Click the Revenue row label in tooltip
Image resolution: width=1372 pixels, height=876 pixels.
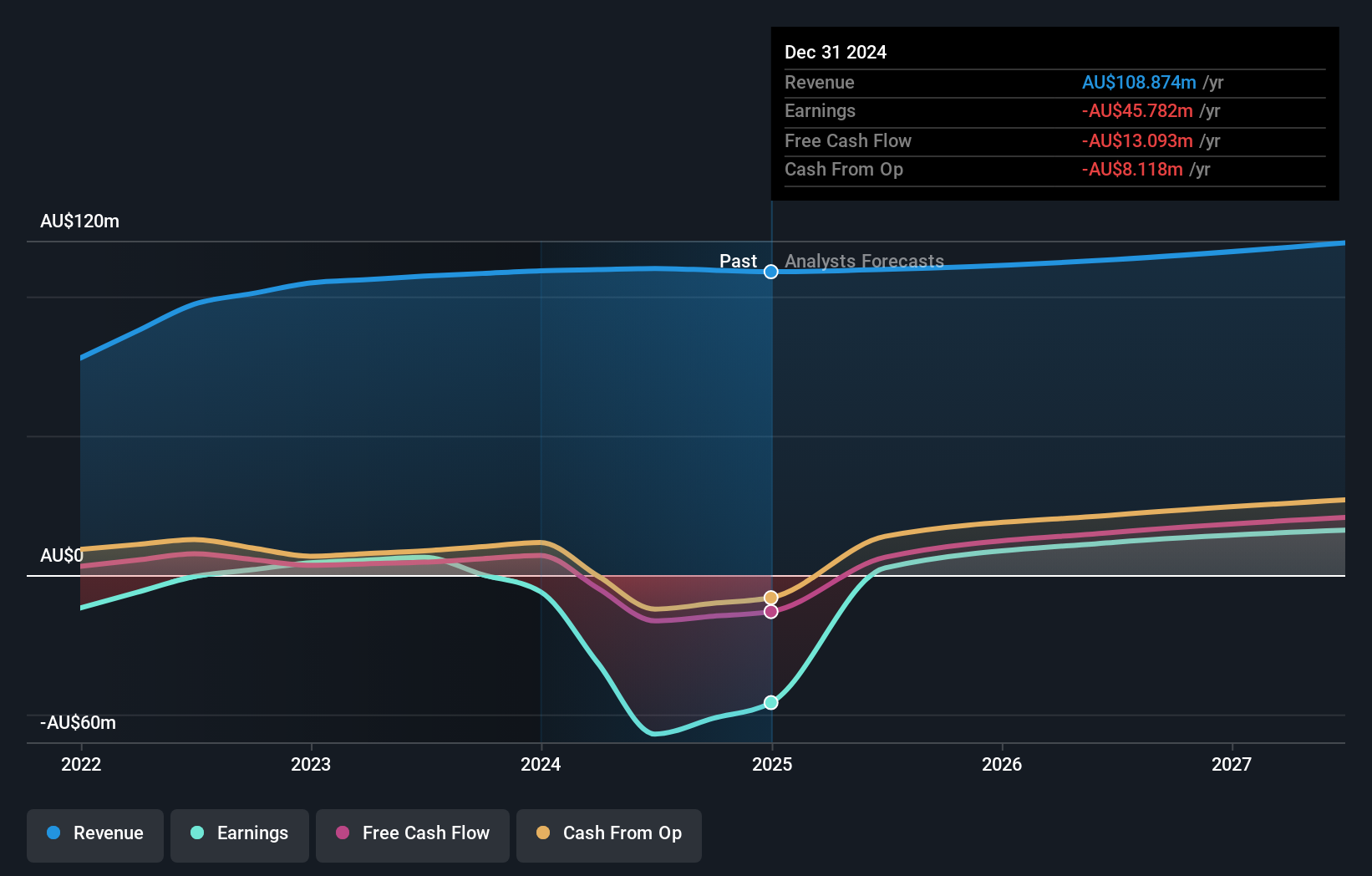[x=820, y=83]
